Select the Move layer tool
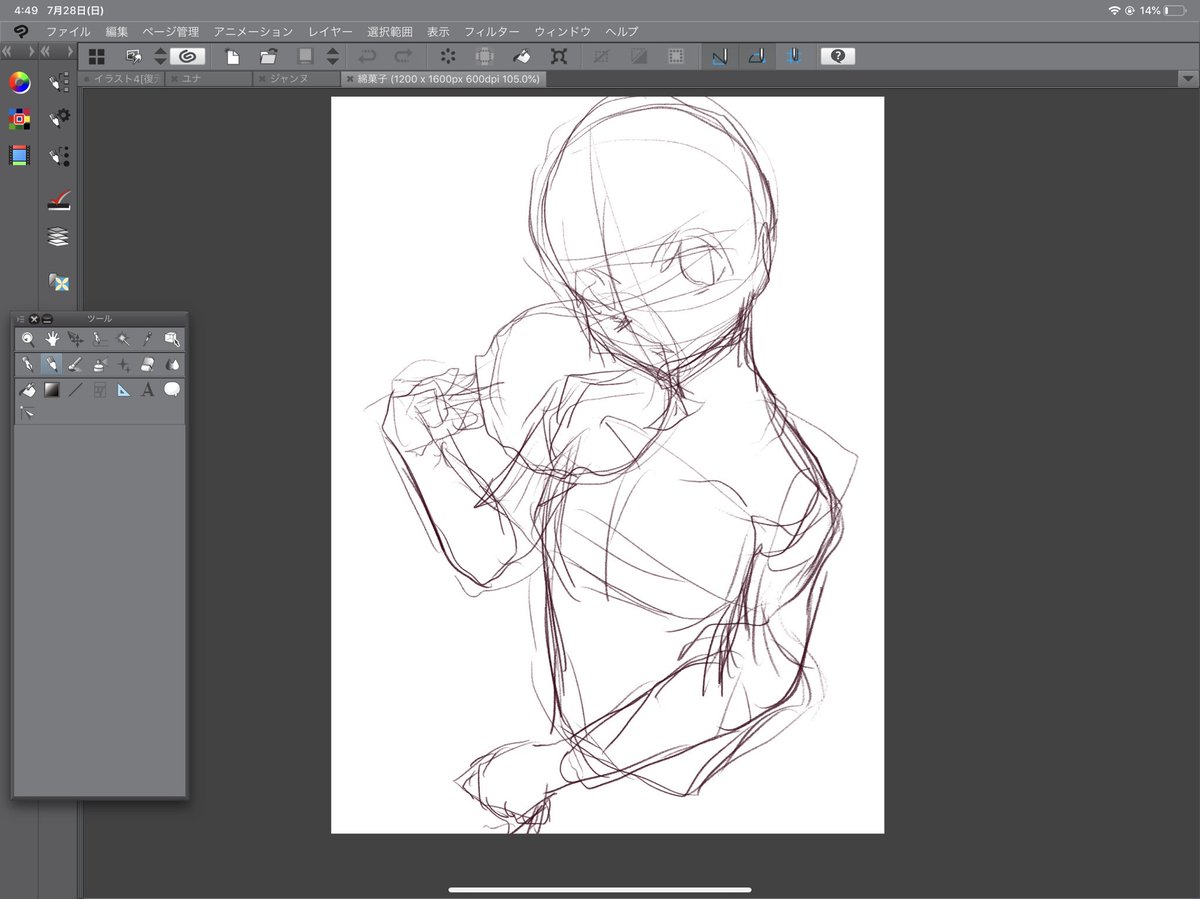 pyautogui.click(x=75, y=340)
